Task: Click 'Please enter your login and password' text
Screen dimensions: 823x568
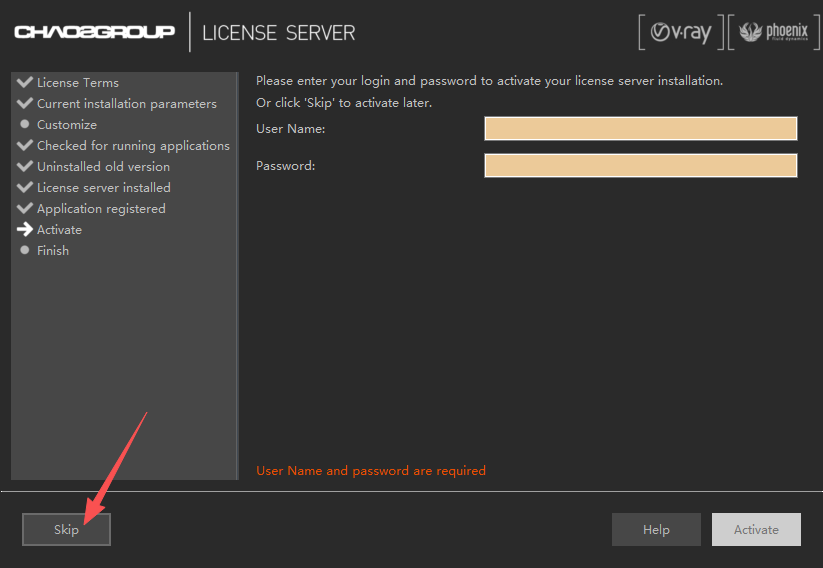Action: 489,80
